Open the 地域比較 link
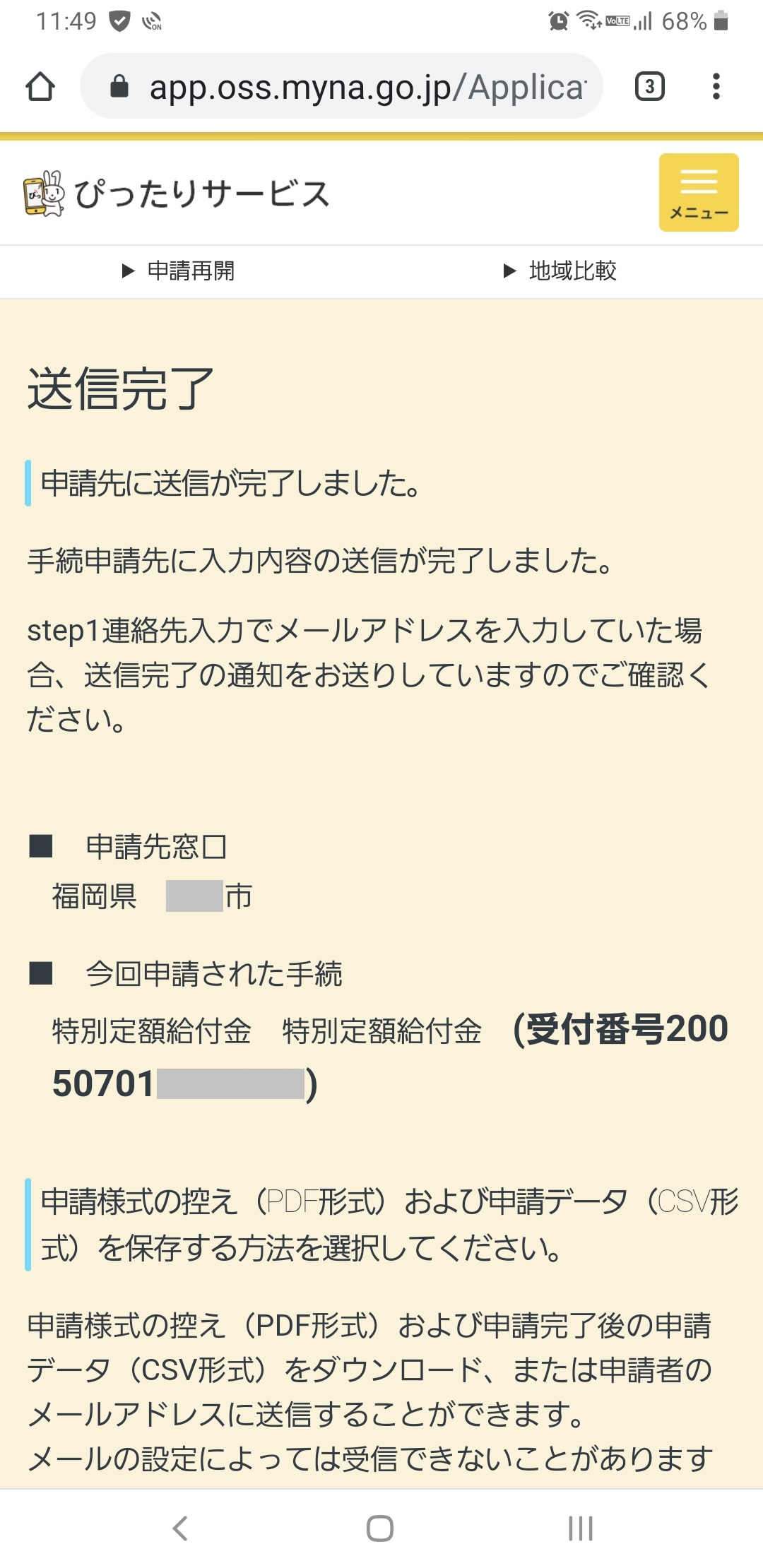 click(572, 271)
